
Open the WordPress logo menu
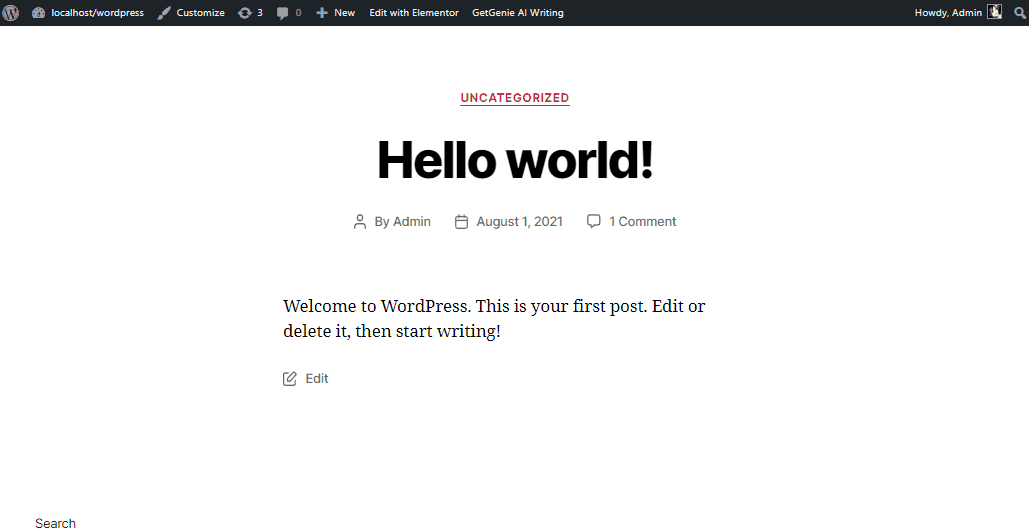point(10,12)
